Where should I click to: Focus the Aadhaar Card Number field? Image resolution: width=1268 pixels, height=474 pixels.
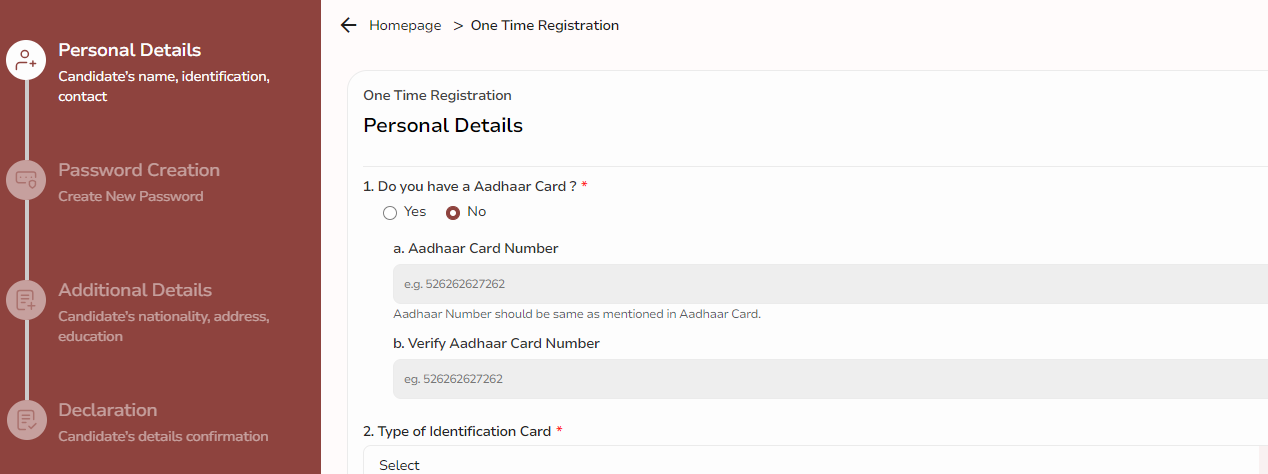(831, 284)
